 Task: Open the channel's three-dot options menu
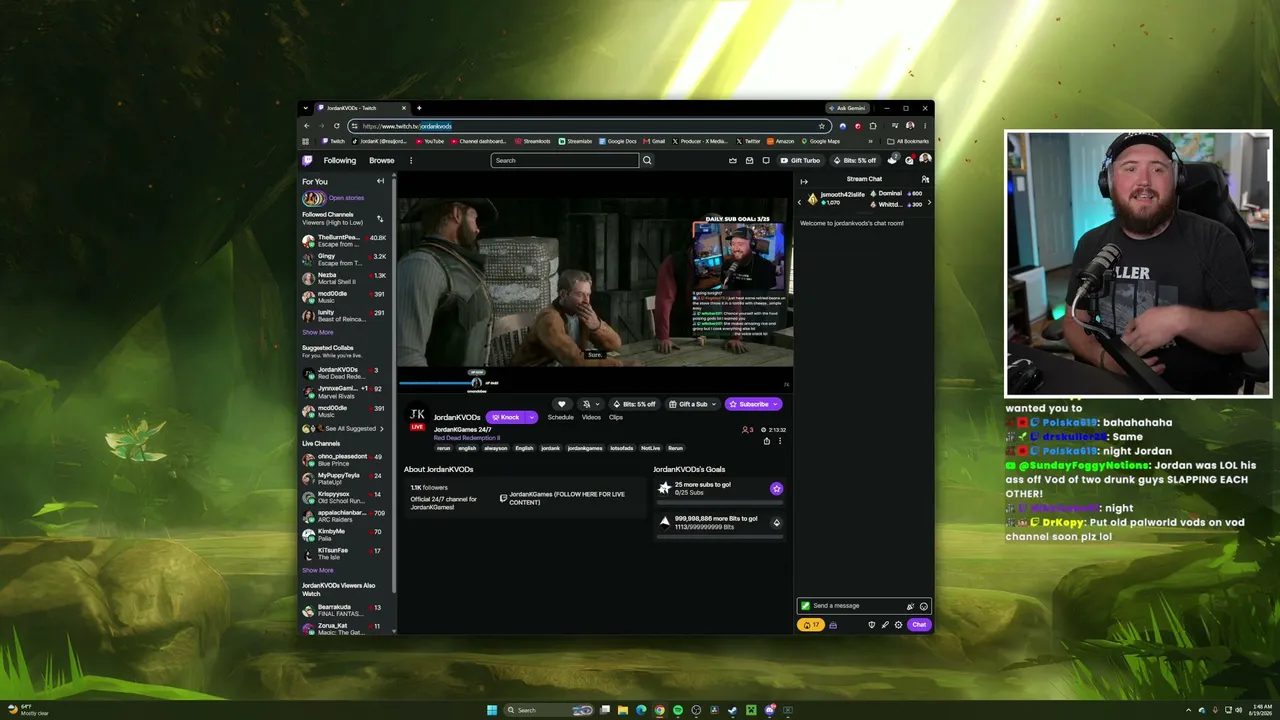[x=780, y=441]
